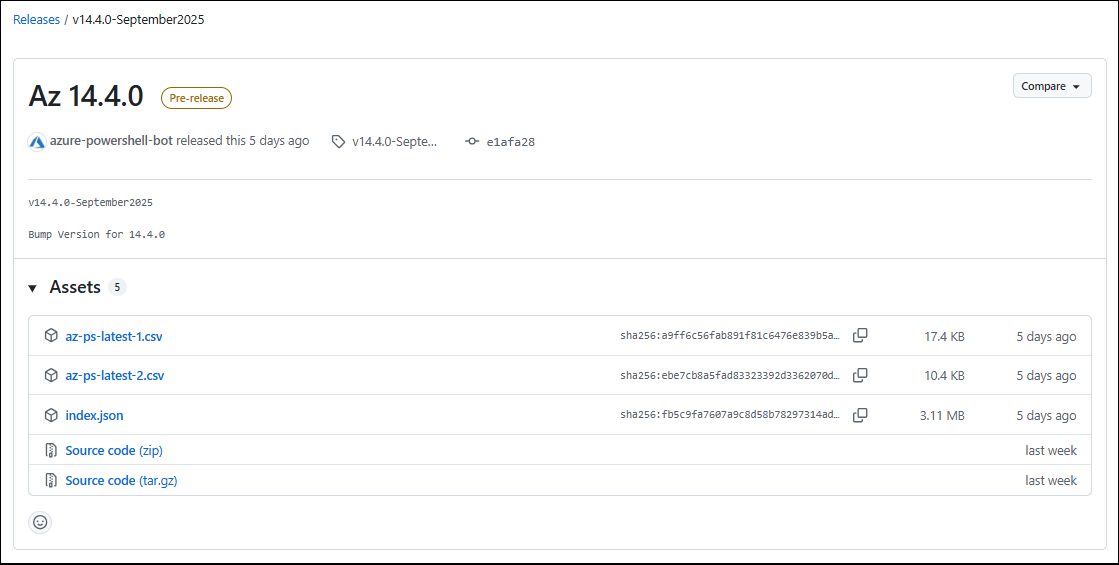
Task: Click "5 days ago" on index.json row
Action: pos(1046,415)
